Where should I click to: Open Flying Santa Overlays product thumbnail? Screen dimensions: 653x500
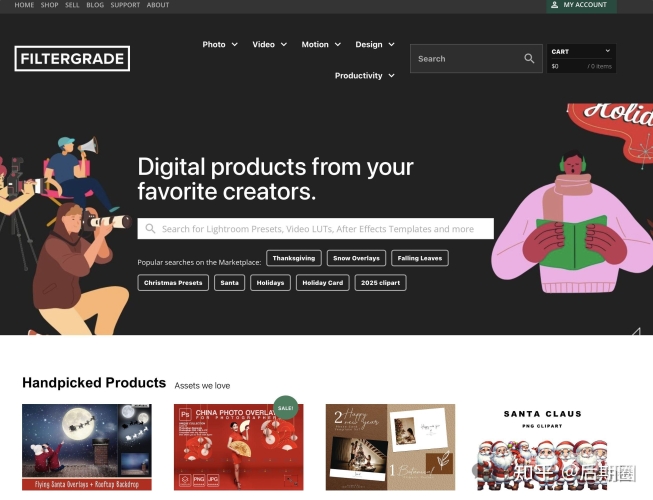point(87,447)
